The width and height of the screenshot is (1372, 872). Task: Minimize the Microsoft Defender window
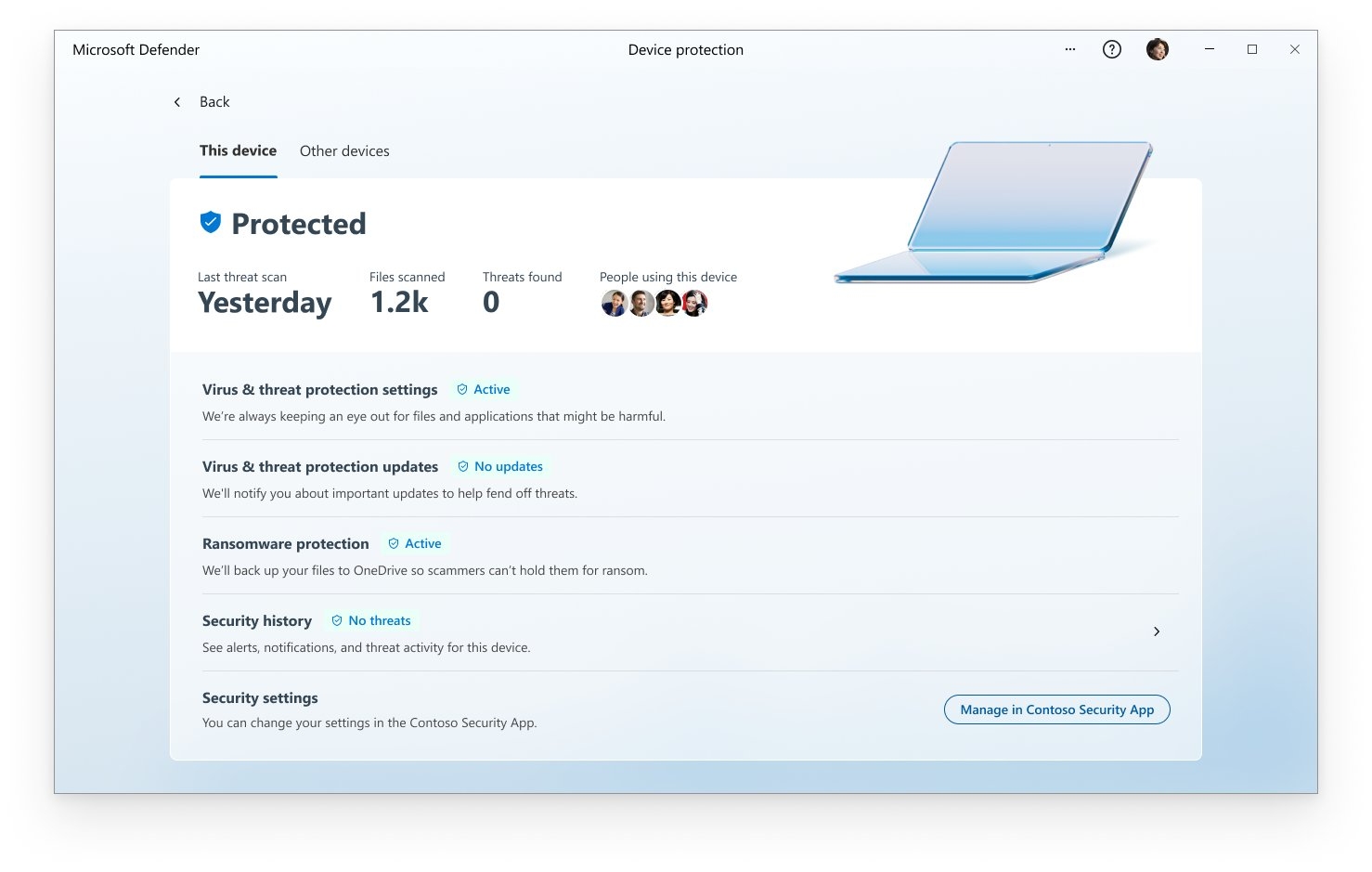coord(1210,49)
